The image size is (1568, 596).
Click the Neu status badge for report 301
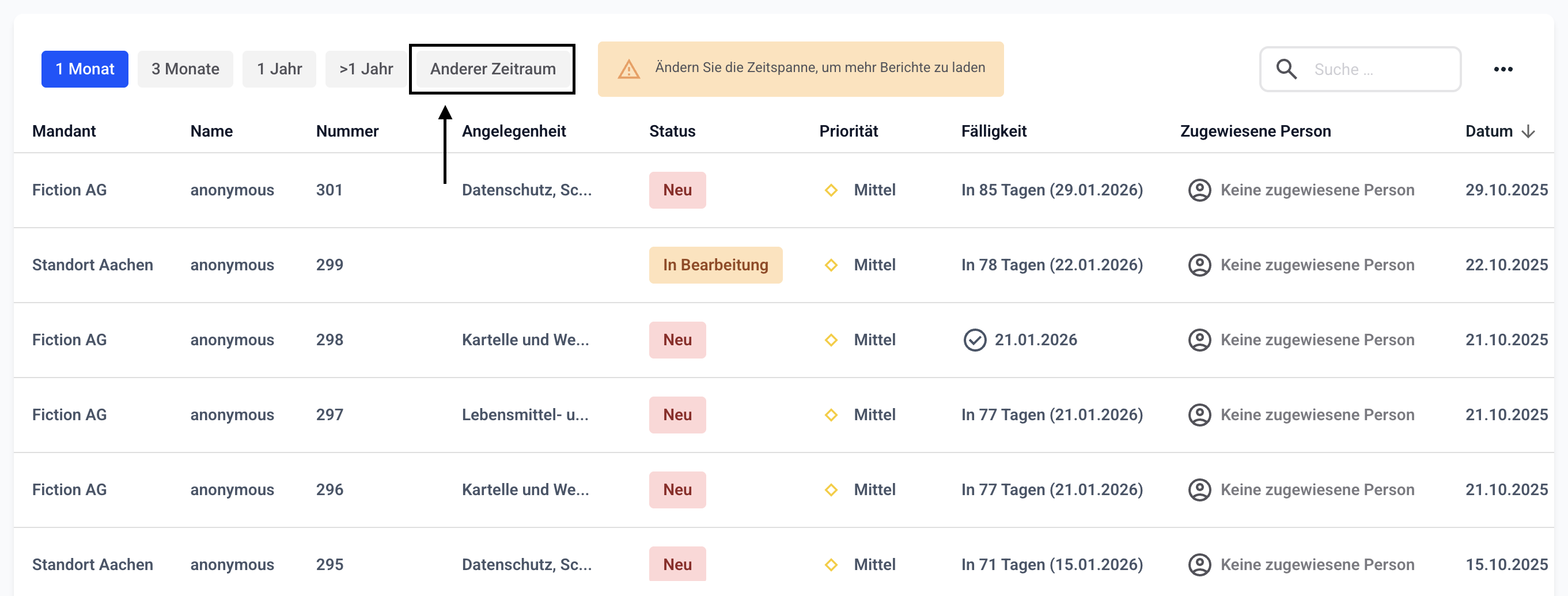pos(677,191)
